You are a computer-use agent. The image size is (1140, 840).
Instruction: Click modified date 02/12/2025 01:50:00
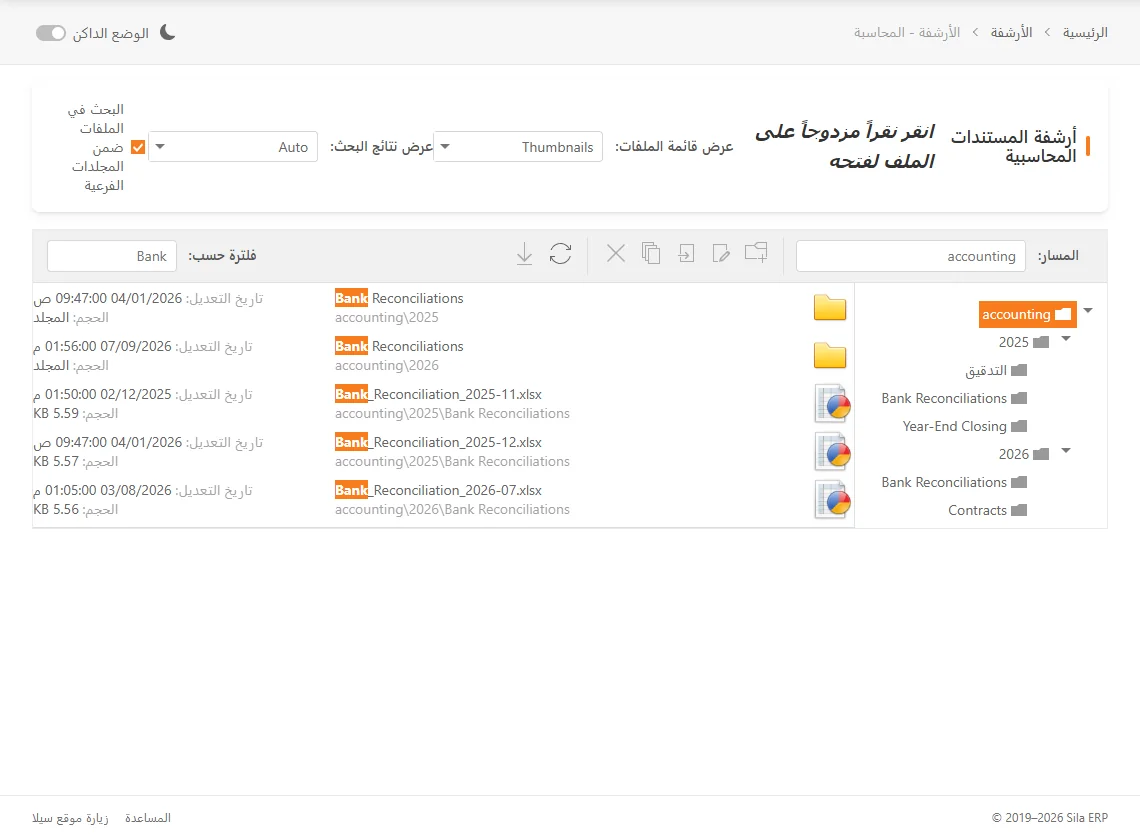(102, 395)
